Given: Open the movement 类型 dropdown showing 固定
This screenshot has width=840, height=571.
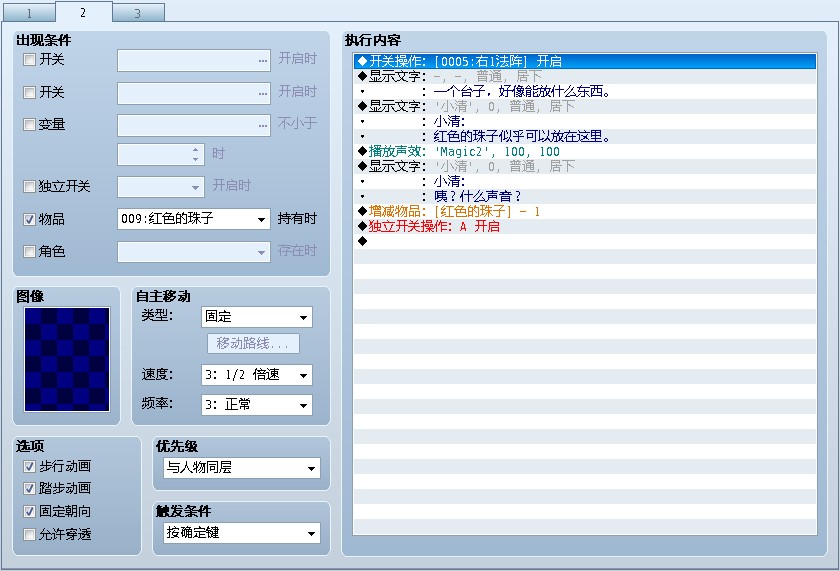Looking at the screenshot, I should tap(257, 317).
